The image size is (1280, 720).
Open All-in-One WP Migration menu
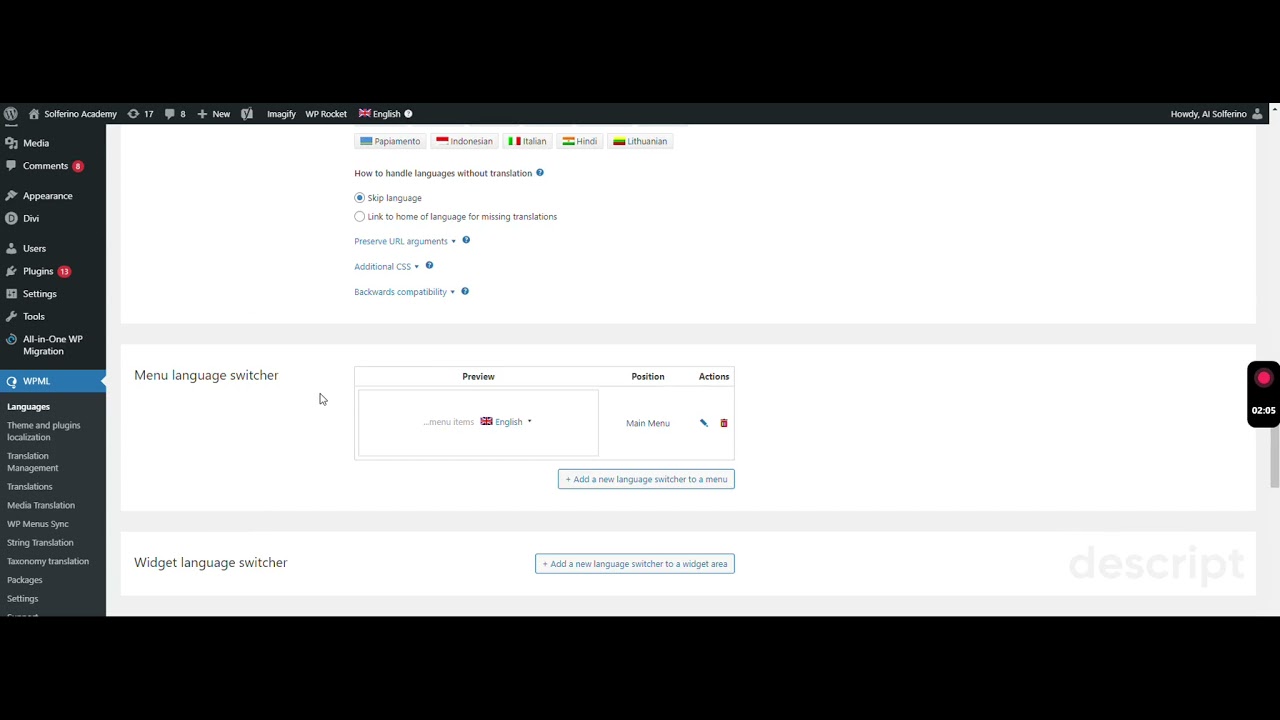tap(53, 345)
